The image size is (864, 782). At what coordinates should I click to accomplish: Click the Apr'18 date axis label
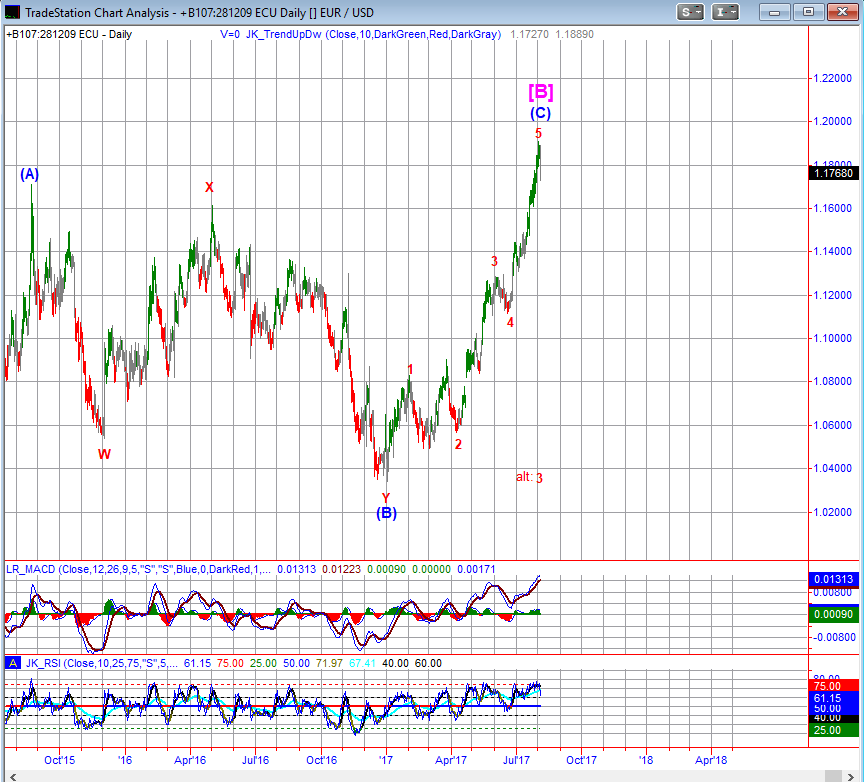[711, 761]
